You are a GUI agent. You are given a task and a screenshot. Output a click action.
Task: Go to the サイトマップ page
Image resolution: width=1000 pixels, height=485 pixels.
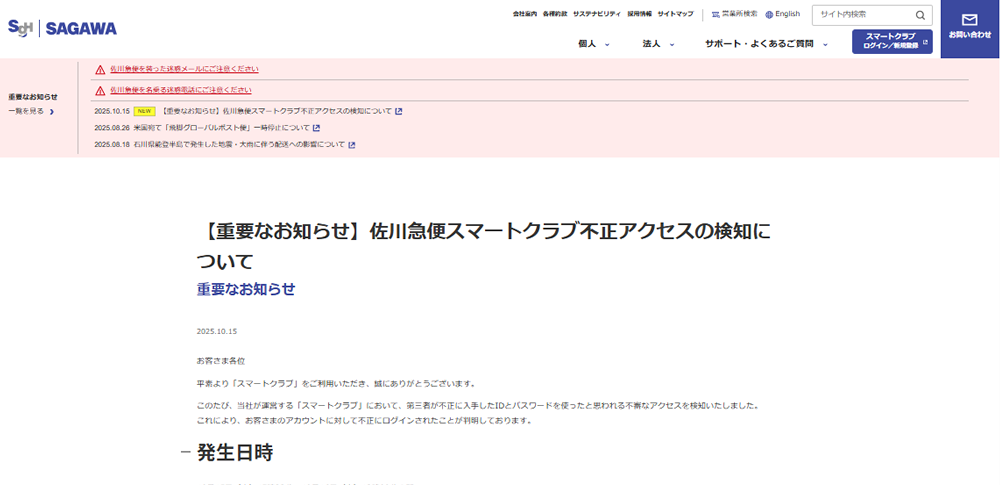coord(675,14)
